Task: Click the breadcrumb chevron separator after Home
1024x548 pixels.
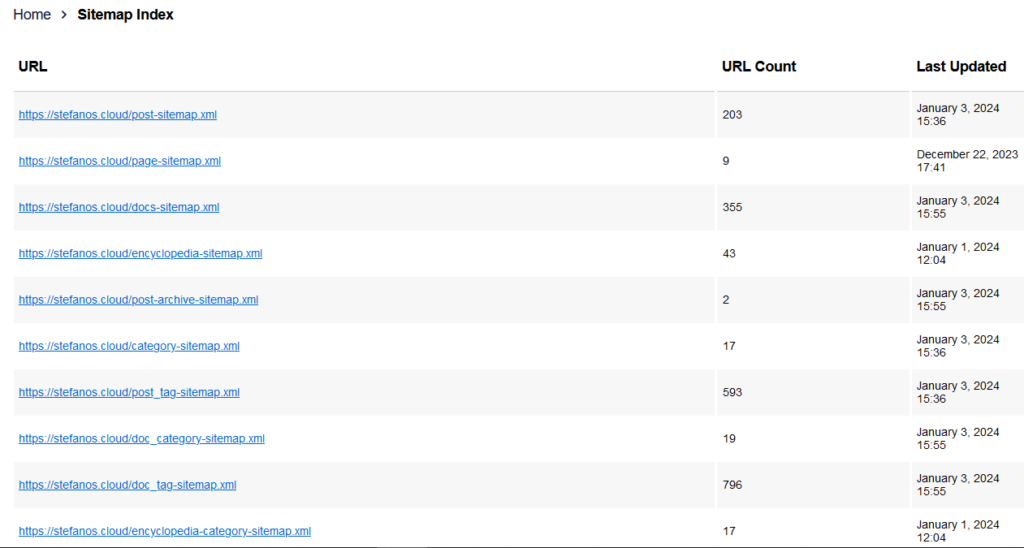Action: [64, 14]
